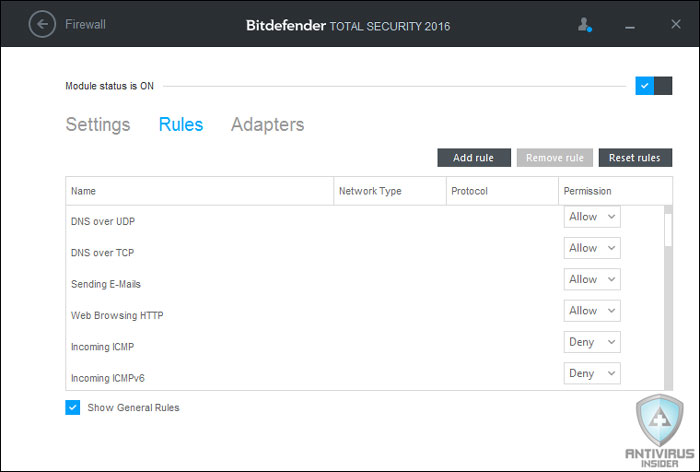Click the Permission column header
Screen dimensions: 700x472
click(615, 191)
